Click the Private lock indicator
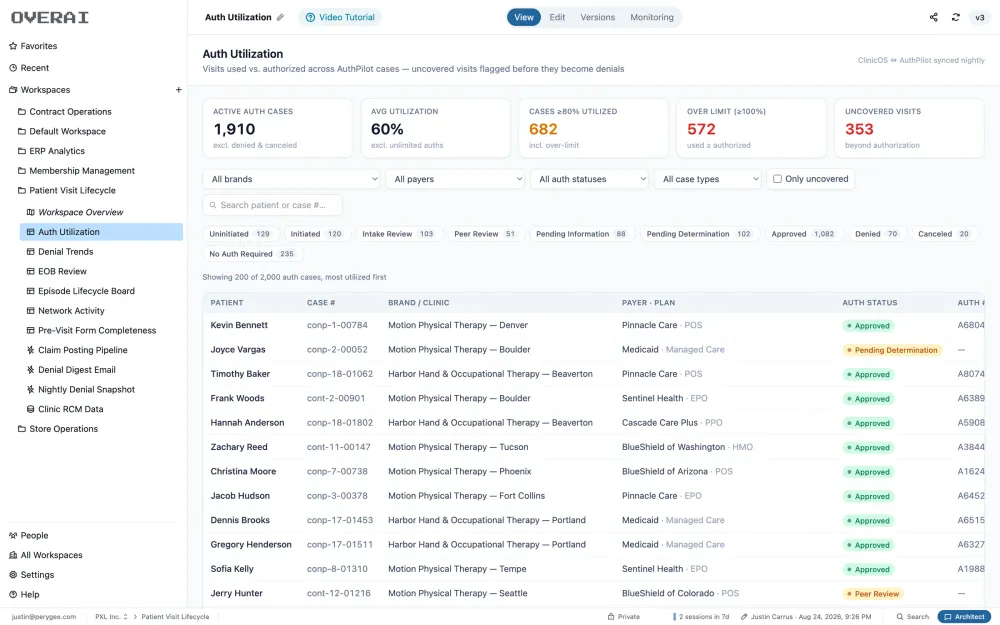 624,617
